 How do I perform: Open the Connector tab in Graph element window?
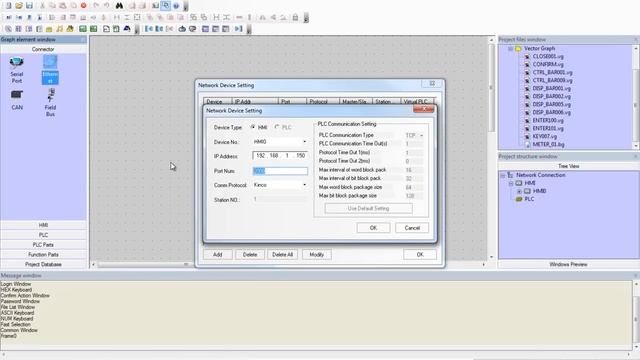click(x=43, y=49)
